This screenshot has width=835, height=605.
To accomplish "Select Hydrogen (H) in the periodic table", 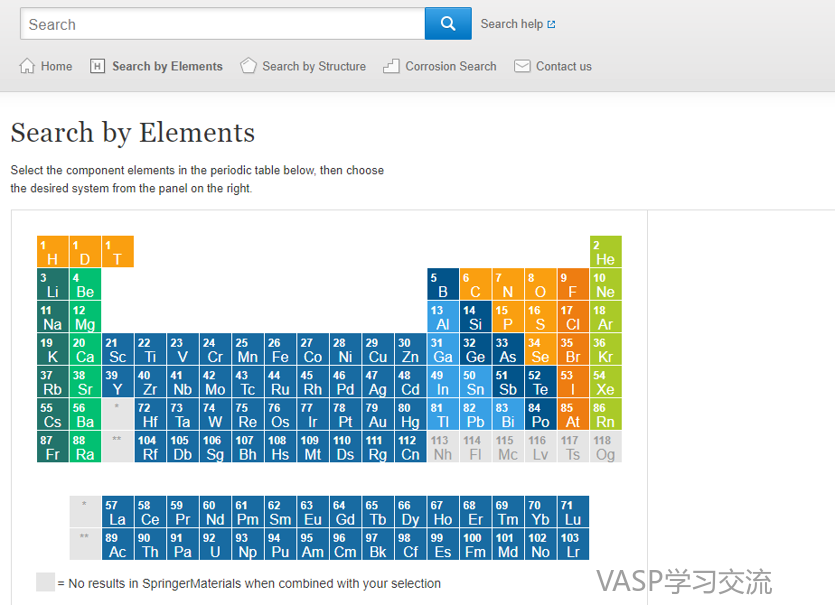I will [x=53, y=252].
